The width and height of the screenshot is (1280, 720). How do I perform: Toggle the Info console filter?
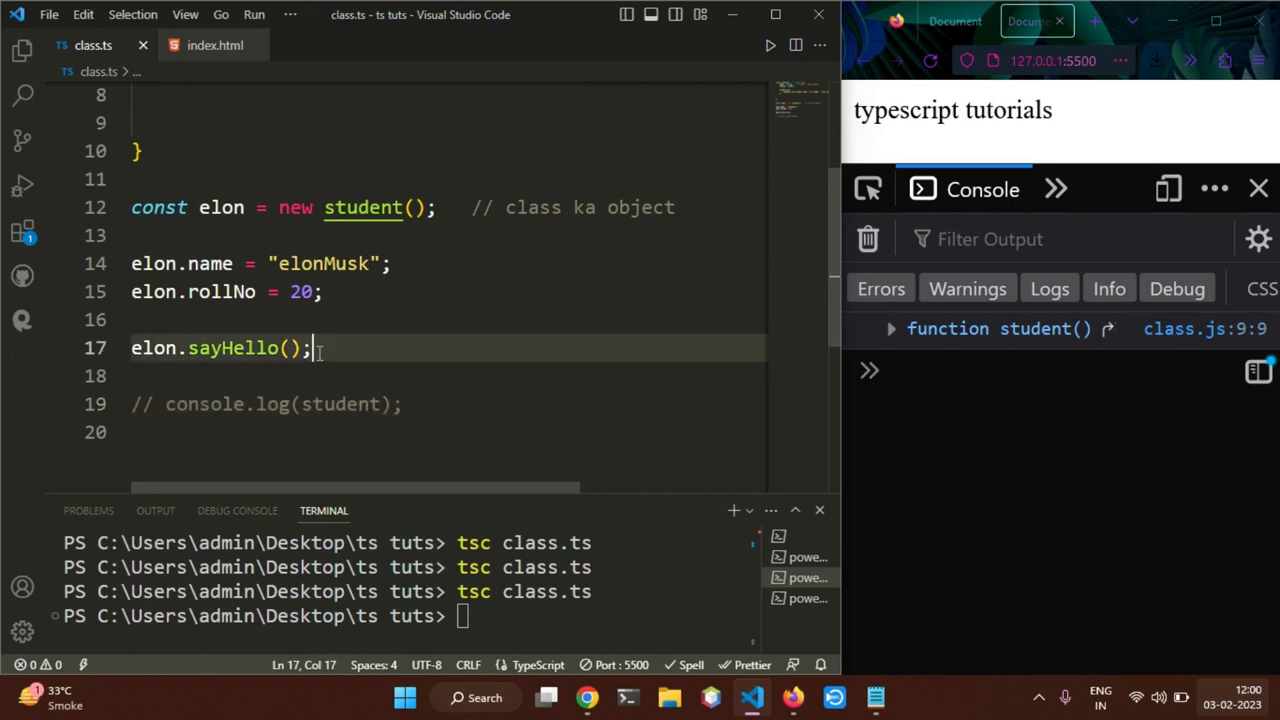[1109, 289]
